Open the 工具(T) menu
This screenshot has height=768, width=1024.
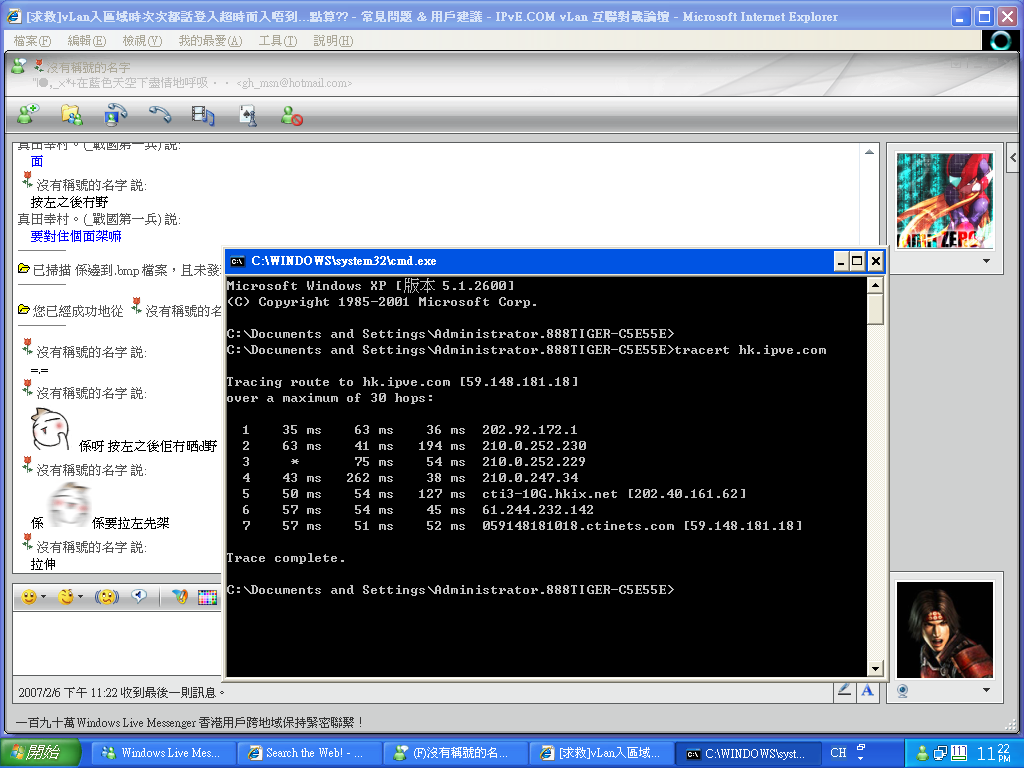[x=278, y=40]
